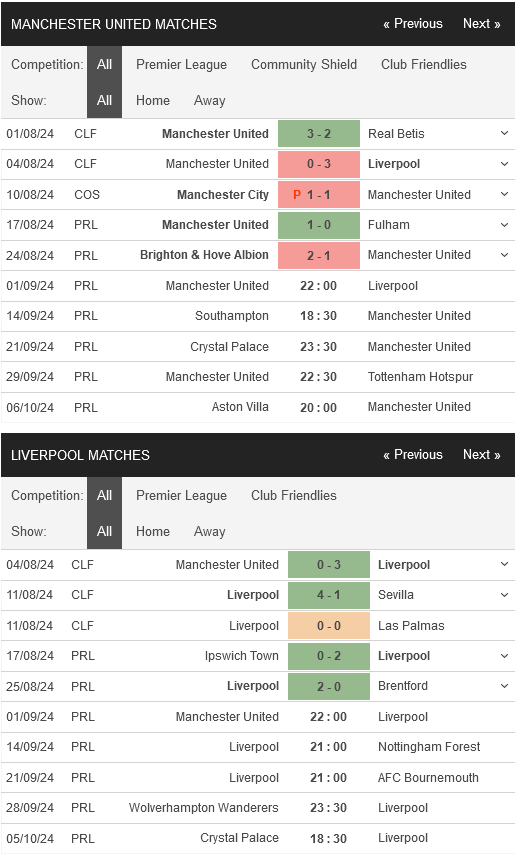Go to Next Liverpool matches
515x861 pixels.
point(482,455)
